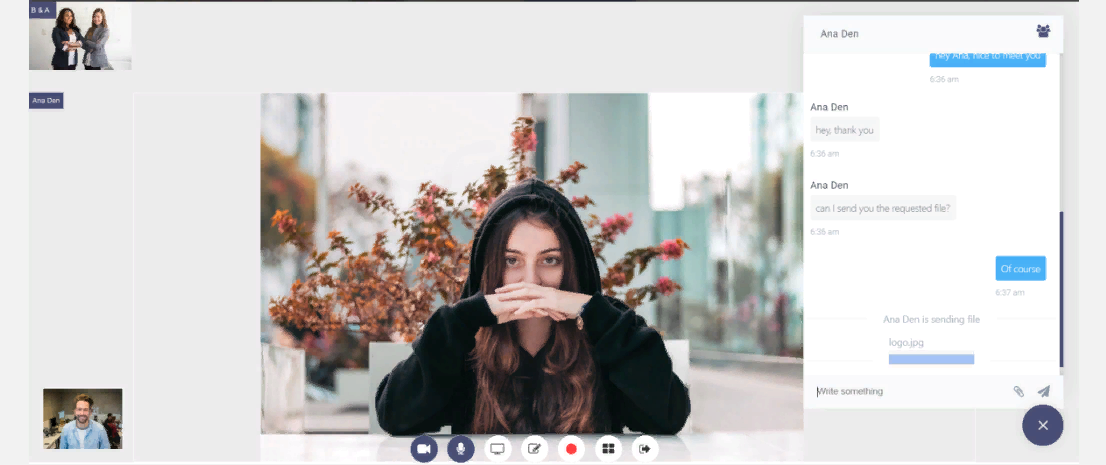Toggle the camera video button
This screenshot has width=1106, height=465.
tap(424, 449)
